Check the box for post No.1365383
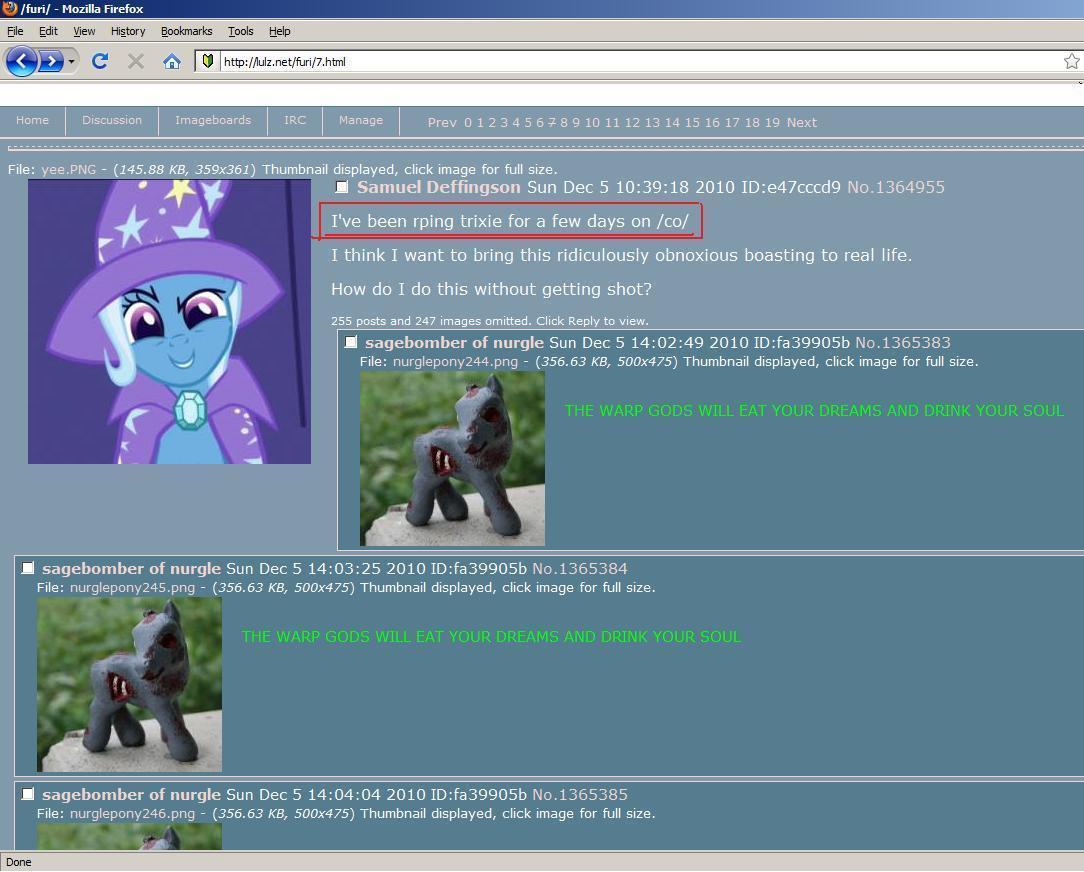Image resolution: width=1084 pixels, height=872 pixels. pos(351,342)
